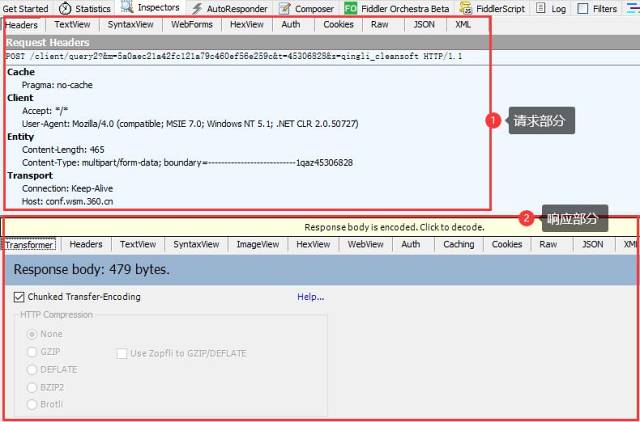Click the Client header group
This screenshot has height=422, width=640.
(x=20, y=98)
